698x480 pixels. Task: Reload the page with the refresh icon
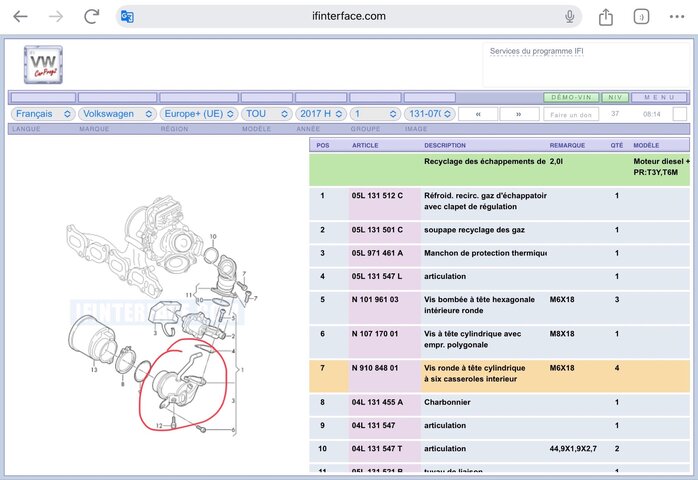92,17
